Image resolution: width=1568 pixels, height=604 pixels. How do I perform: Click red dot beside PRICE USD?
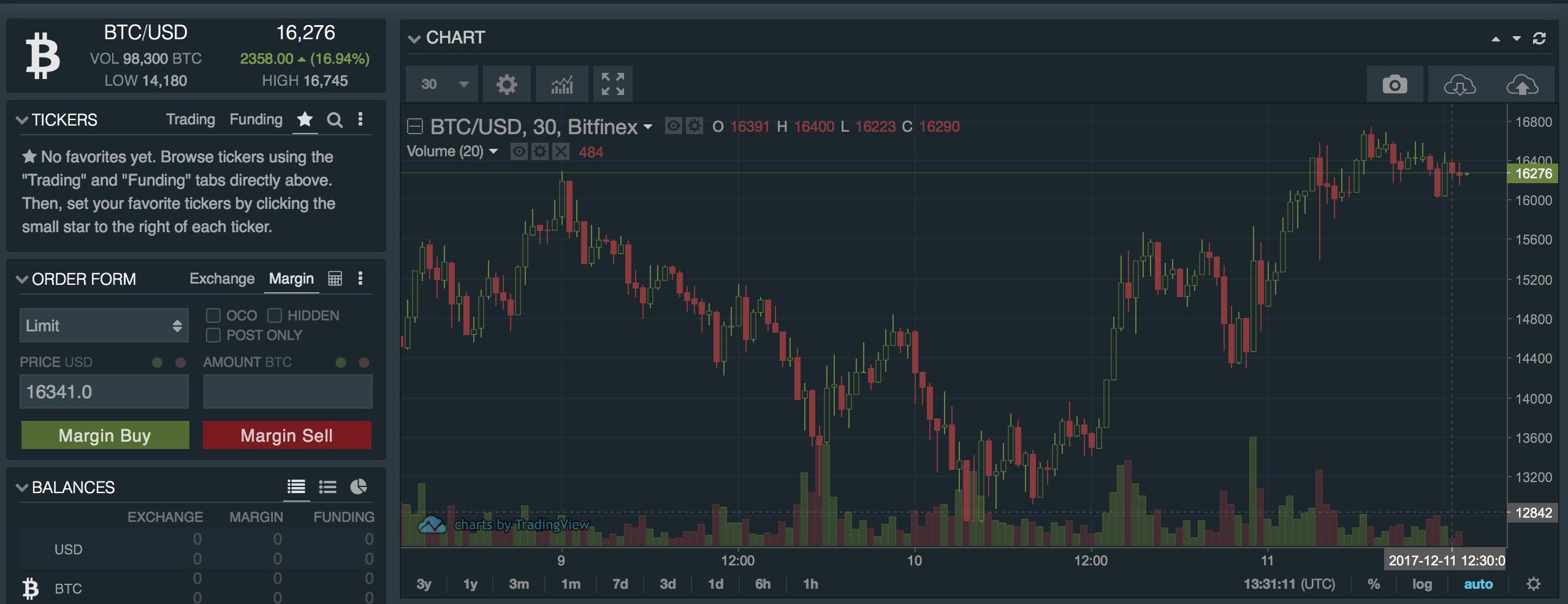[180, 363]
